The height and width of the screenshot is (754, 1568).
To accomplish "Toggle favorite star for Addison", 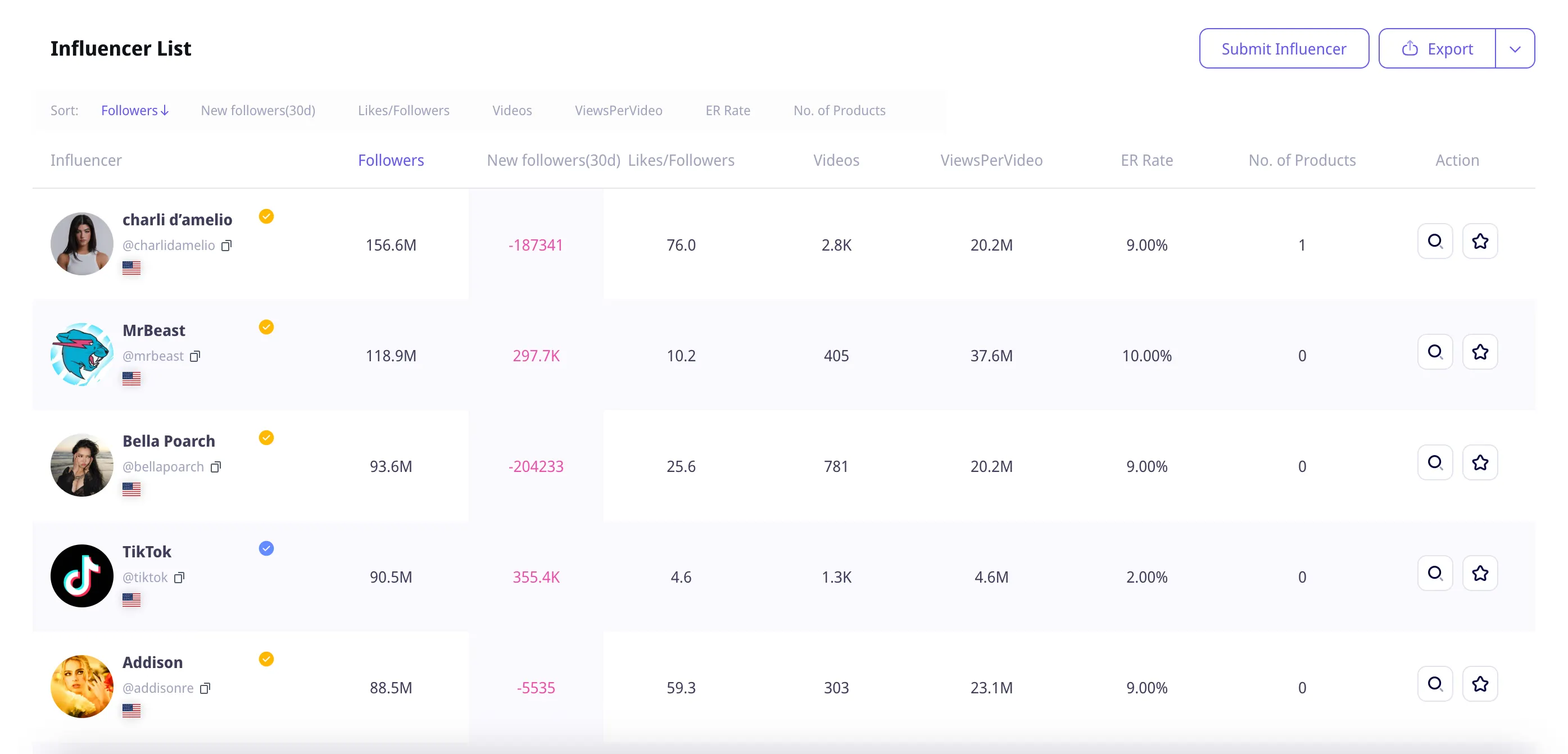I will click(1480, 685).
